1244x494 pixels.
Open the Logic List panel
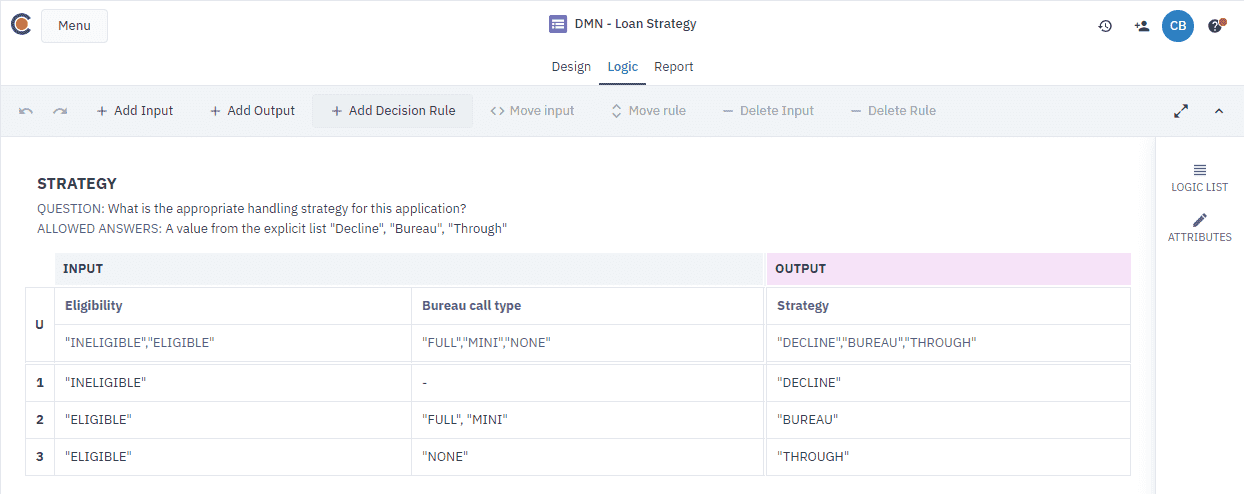pos(1199,177)
